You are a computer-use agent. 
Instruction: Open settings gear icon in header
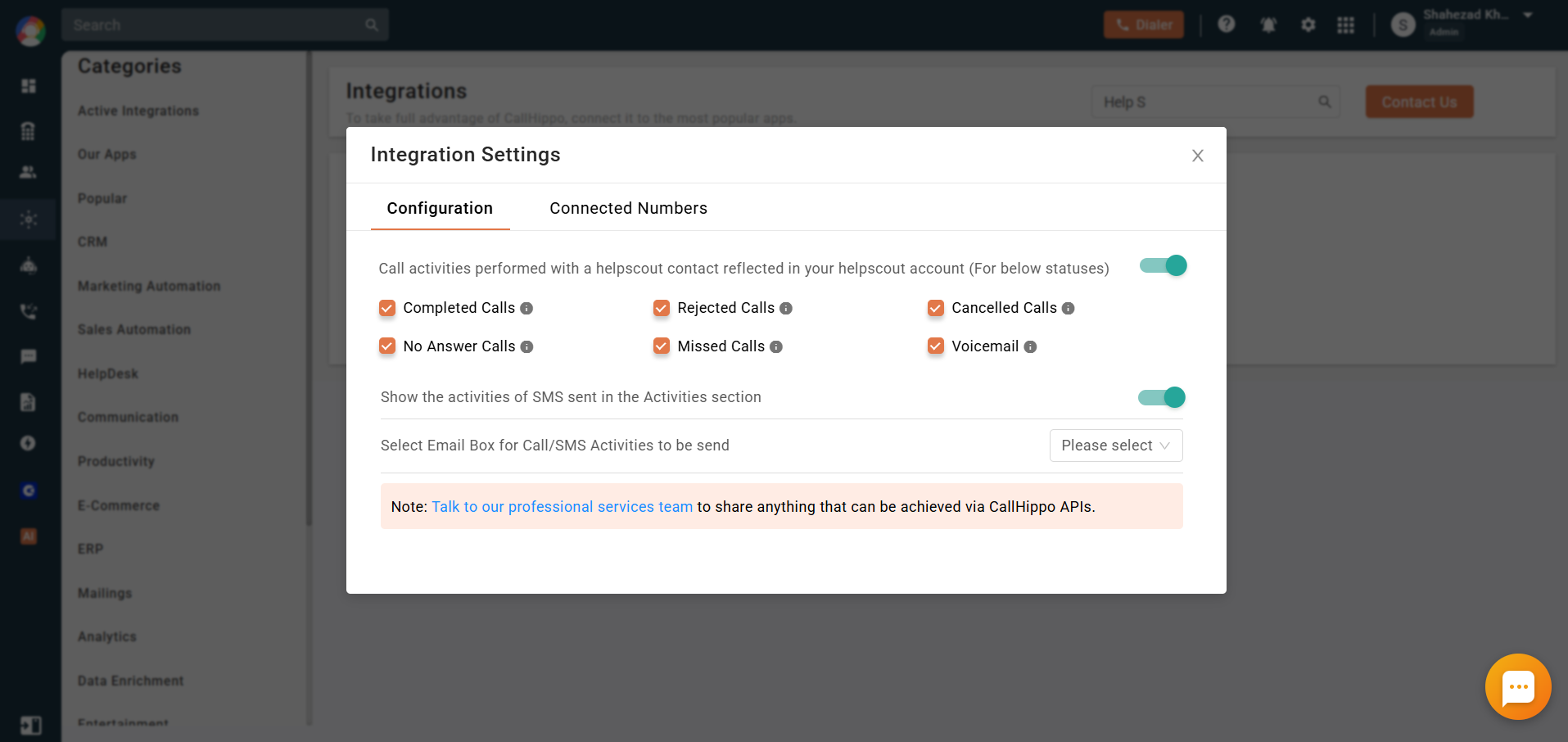click(1308, 25)
